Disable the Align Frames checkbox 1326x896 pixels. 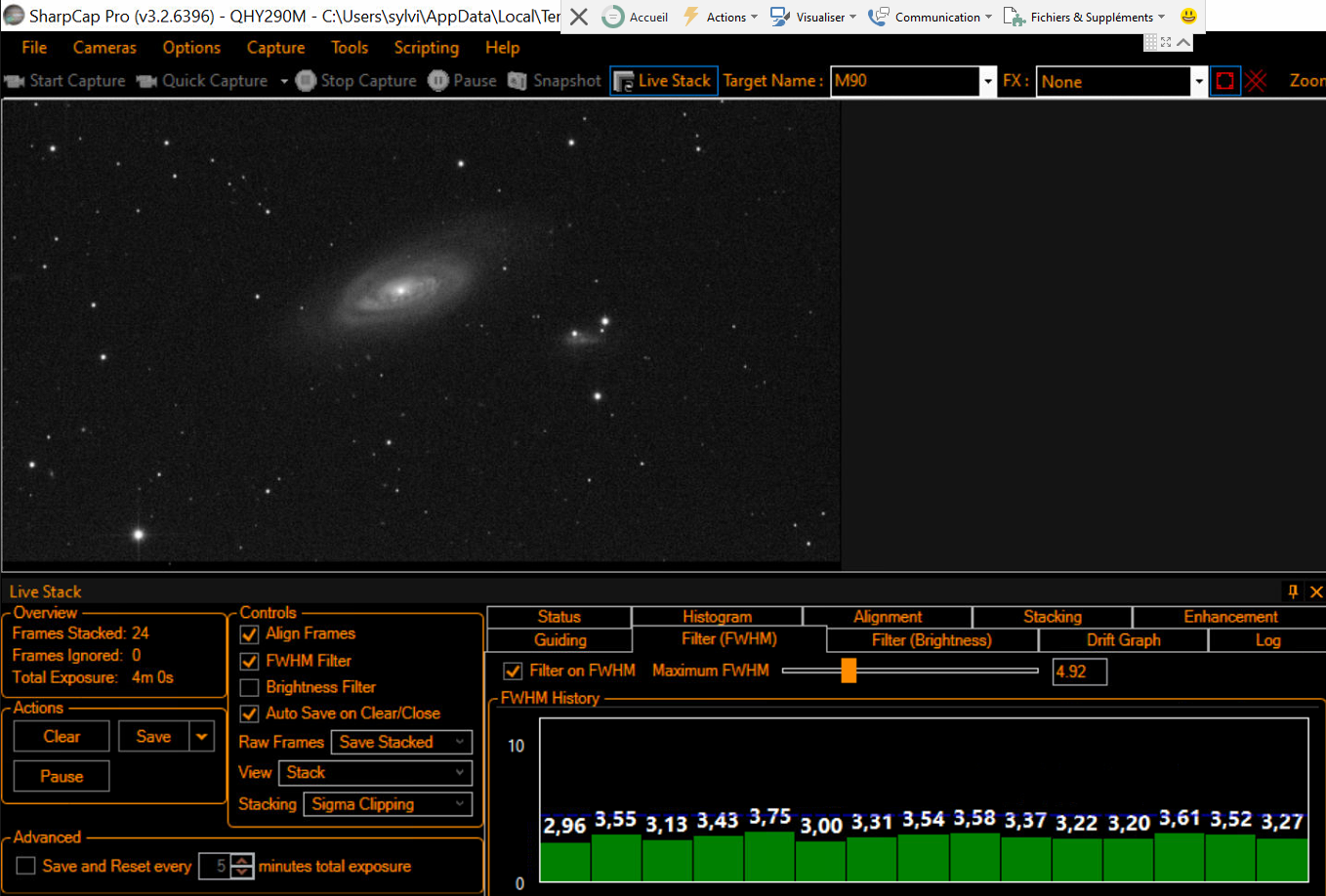250,634
